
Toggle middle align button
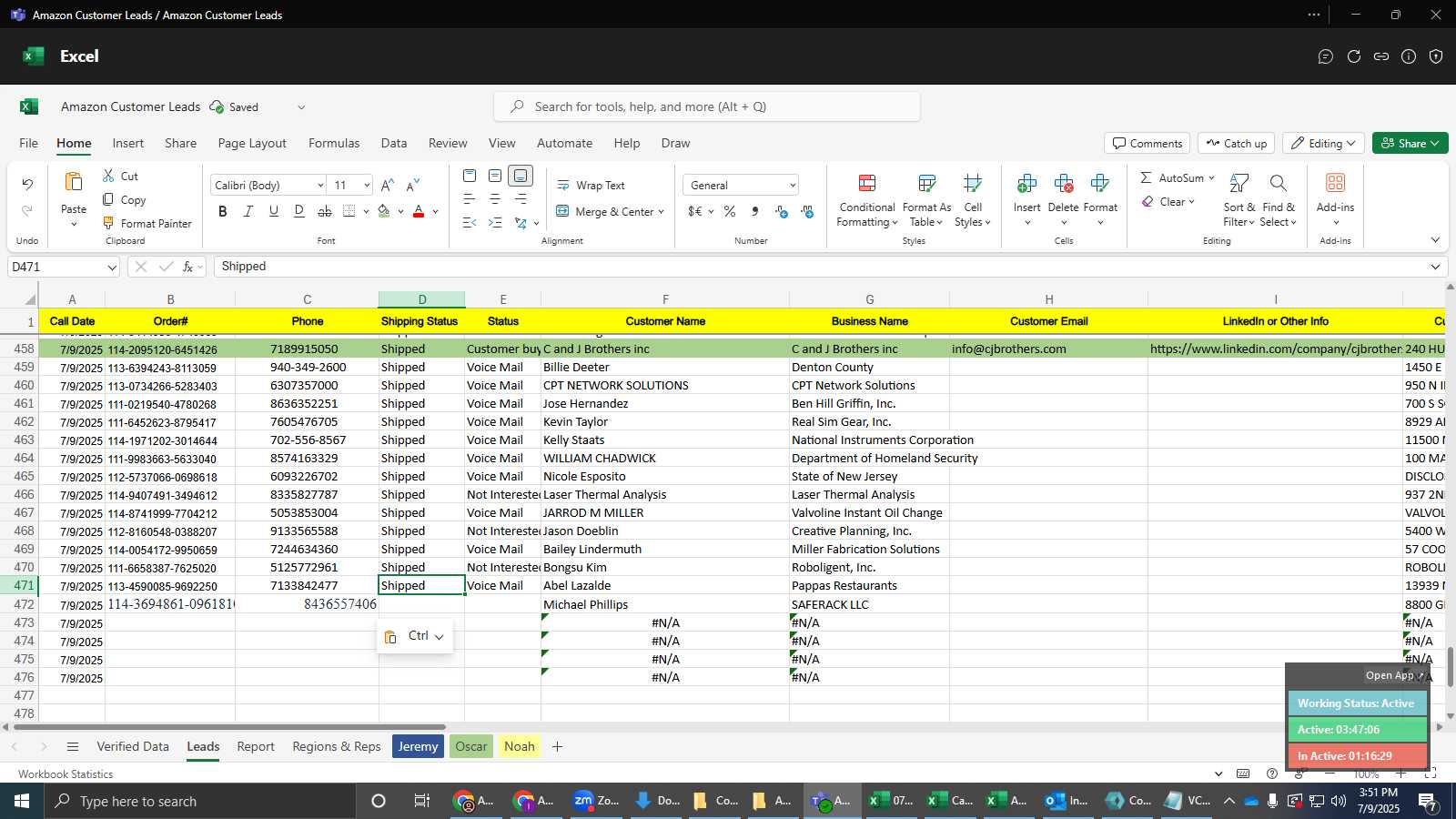(x=495, y=176)
